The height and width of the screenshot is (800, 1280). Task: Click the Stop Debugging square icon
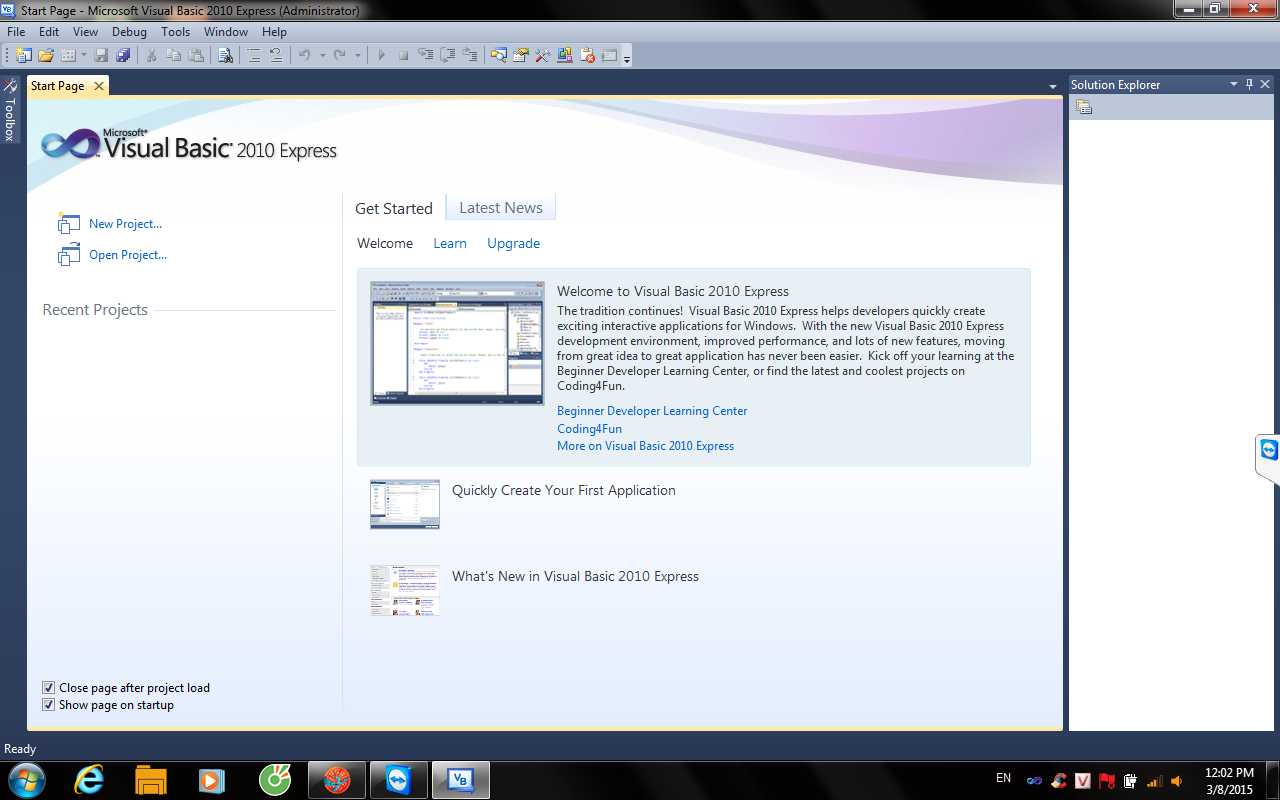click(403, 55)
